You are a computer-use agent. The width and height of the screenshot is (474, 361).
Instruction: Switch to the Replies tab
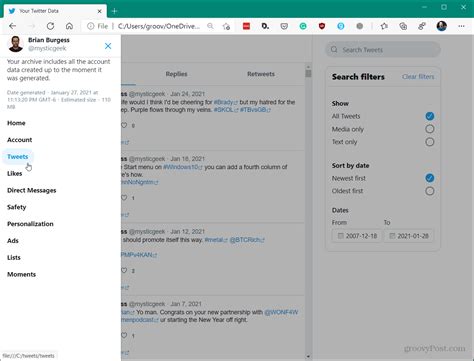(x=176, y=74)
